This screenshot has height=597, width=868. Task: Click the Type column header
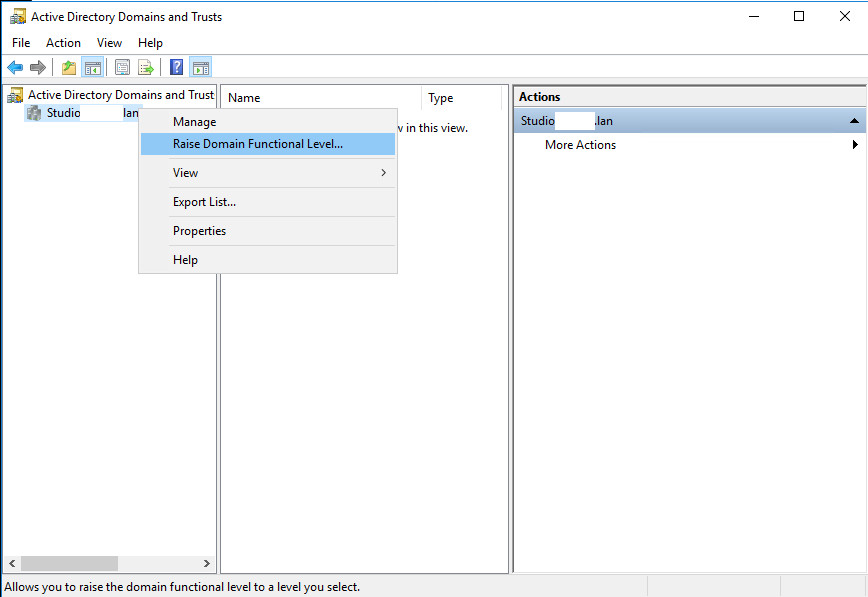(x=461, y=98)
